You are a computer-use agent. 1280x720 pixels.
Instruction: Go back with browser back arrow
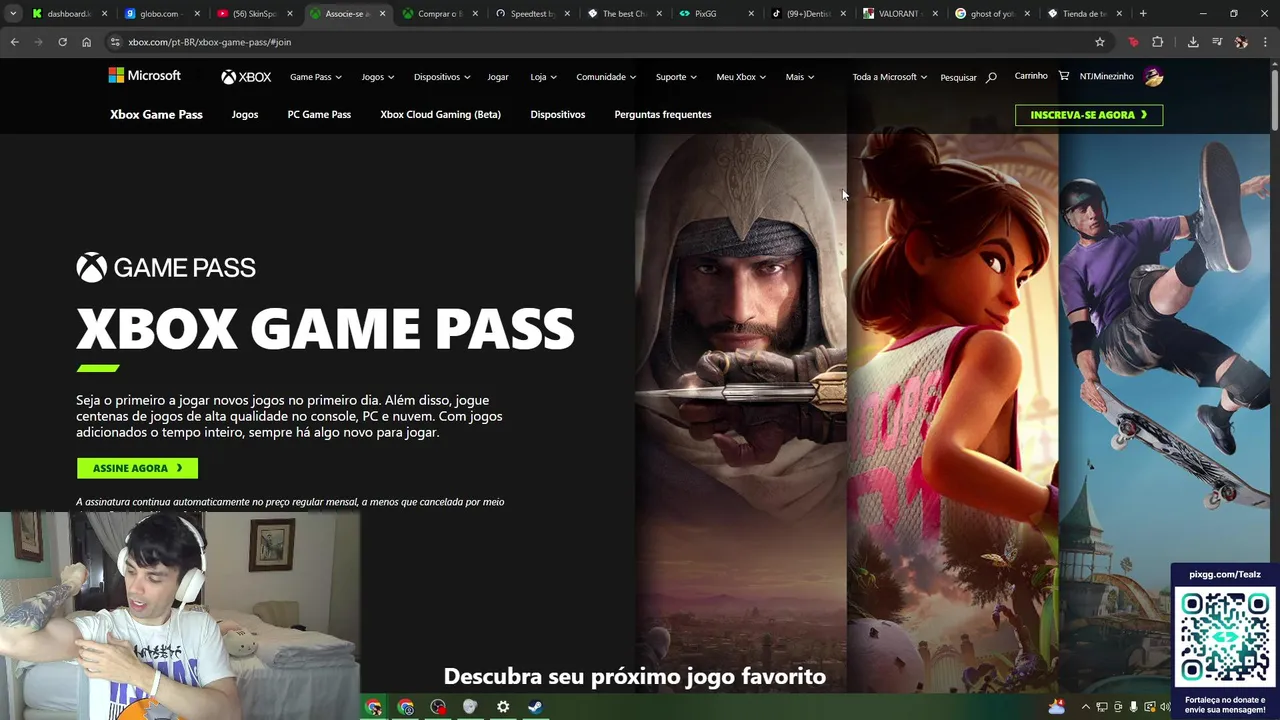point(14,42)
